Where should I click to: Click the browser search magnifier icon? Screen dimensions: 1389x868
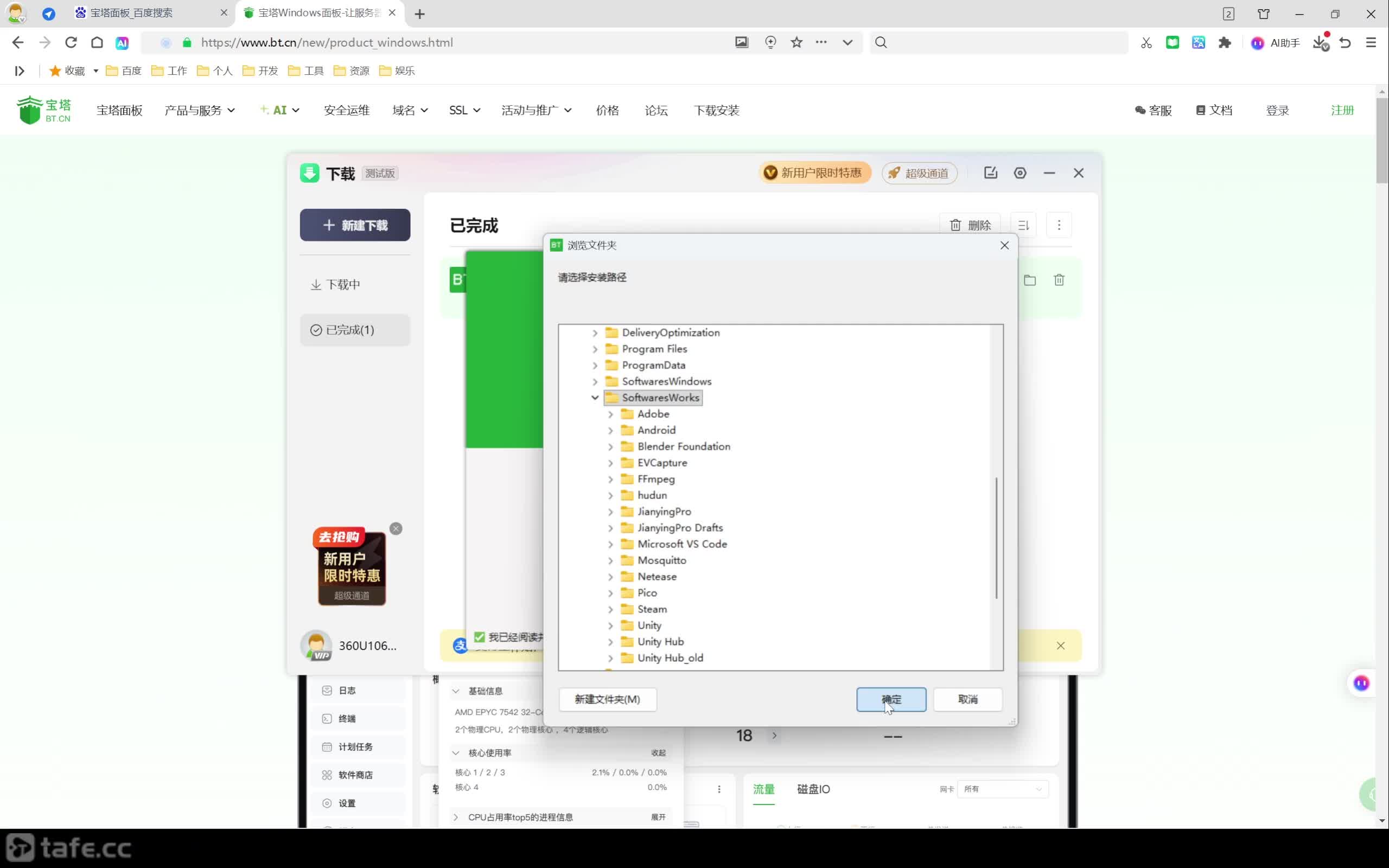coord(881,42)
